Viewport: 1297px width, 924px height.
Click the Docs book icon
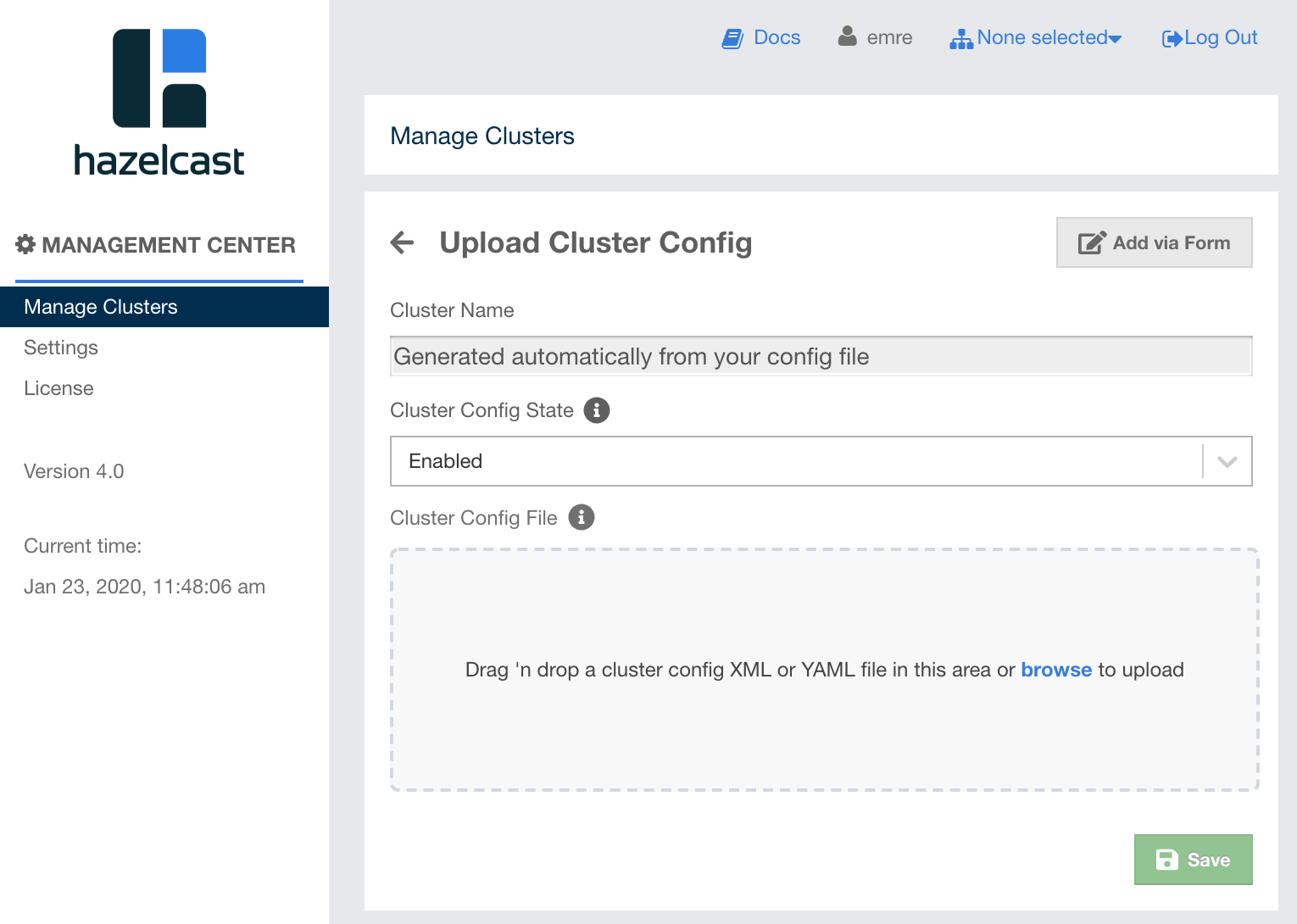pos(732,38)
